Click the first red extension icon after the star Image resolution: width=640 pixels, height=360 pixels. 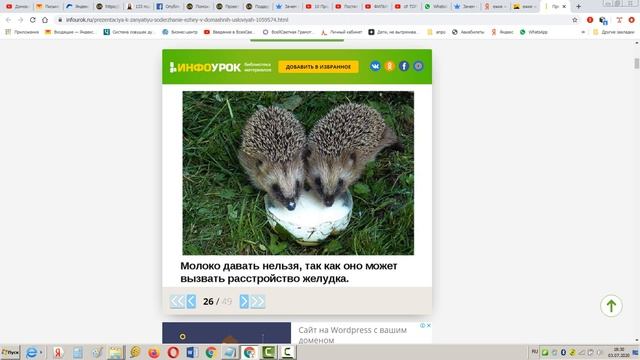(590, 20)
